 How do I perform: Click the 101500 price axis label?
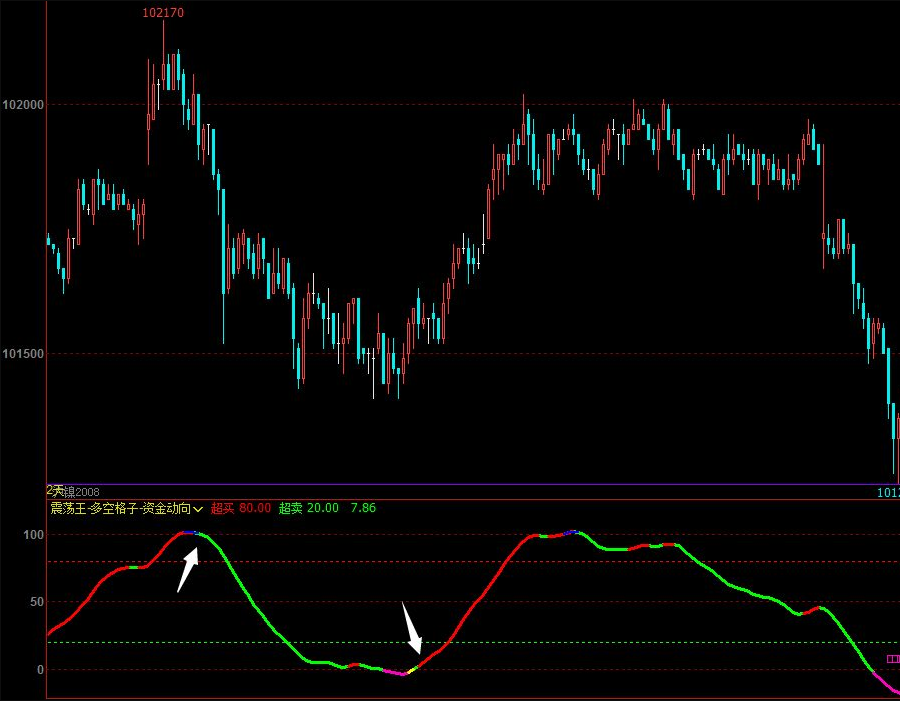pyautogui.click(x=23, y=354)
